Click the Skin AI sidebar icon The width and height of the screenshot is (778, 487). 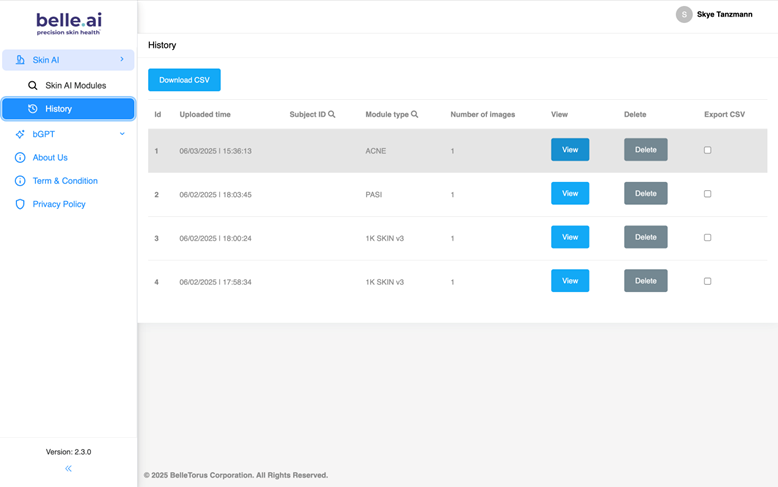click(20, 60)
